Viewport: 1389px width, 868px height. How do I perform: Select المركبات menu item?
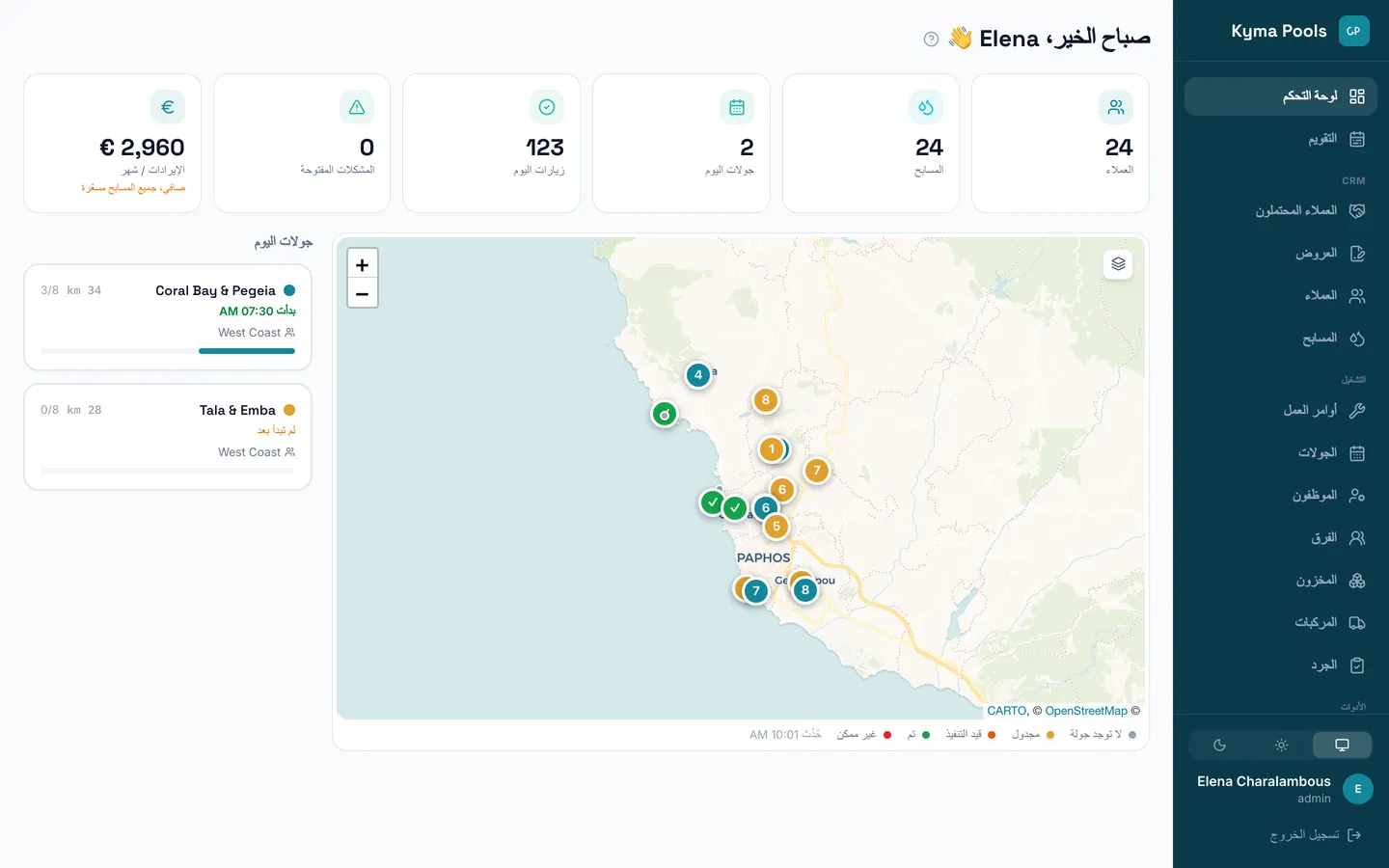tap(1281, 623)
